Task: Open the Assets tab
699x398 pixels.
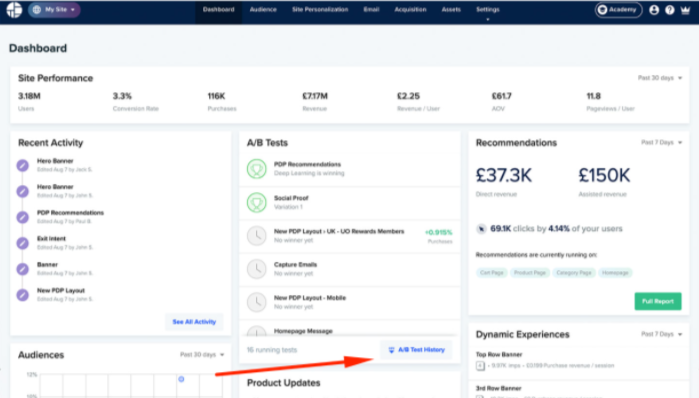Action: pos(451,10)
